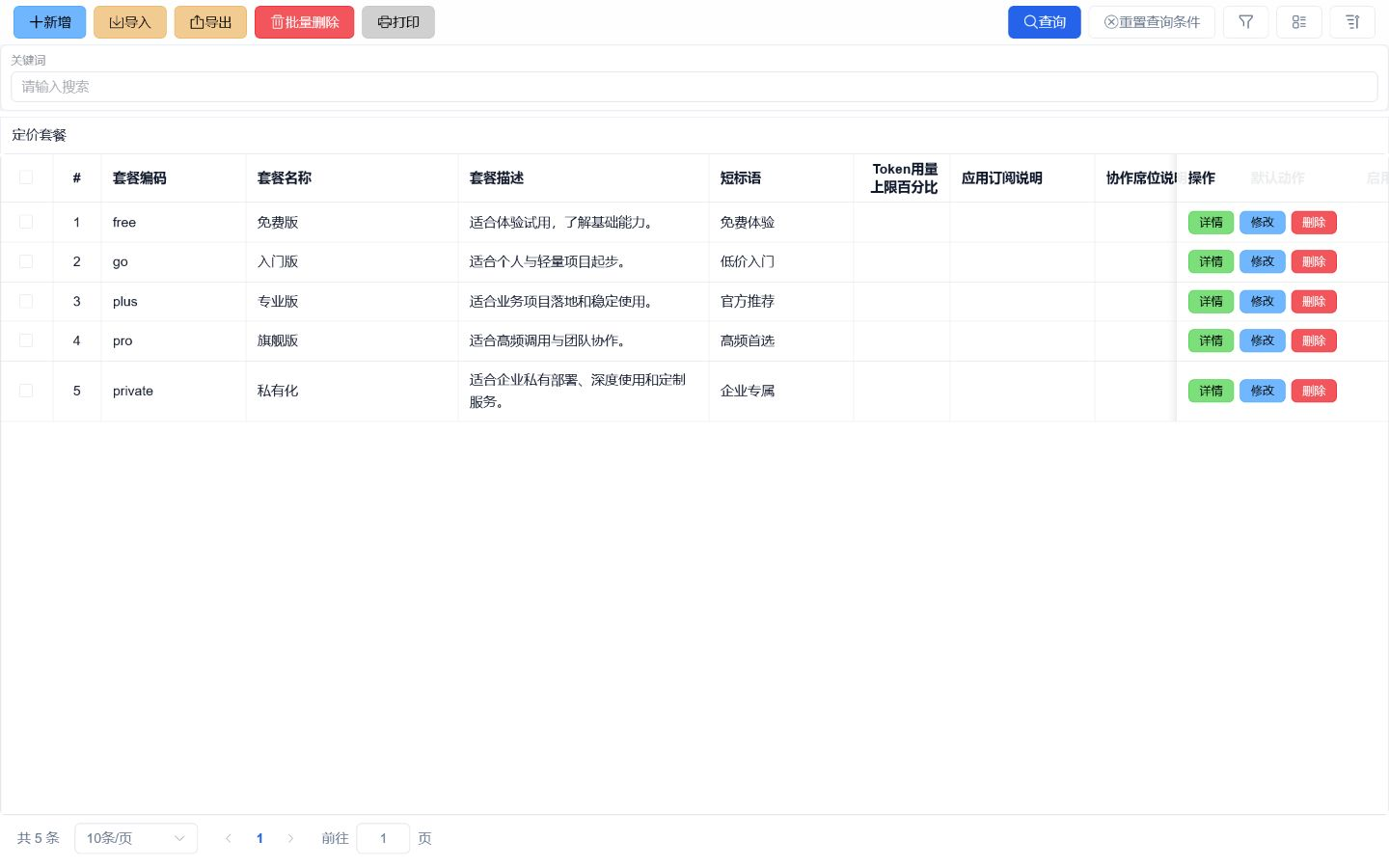Reset filters with 重置查询条件

coord(1152,22)
